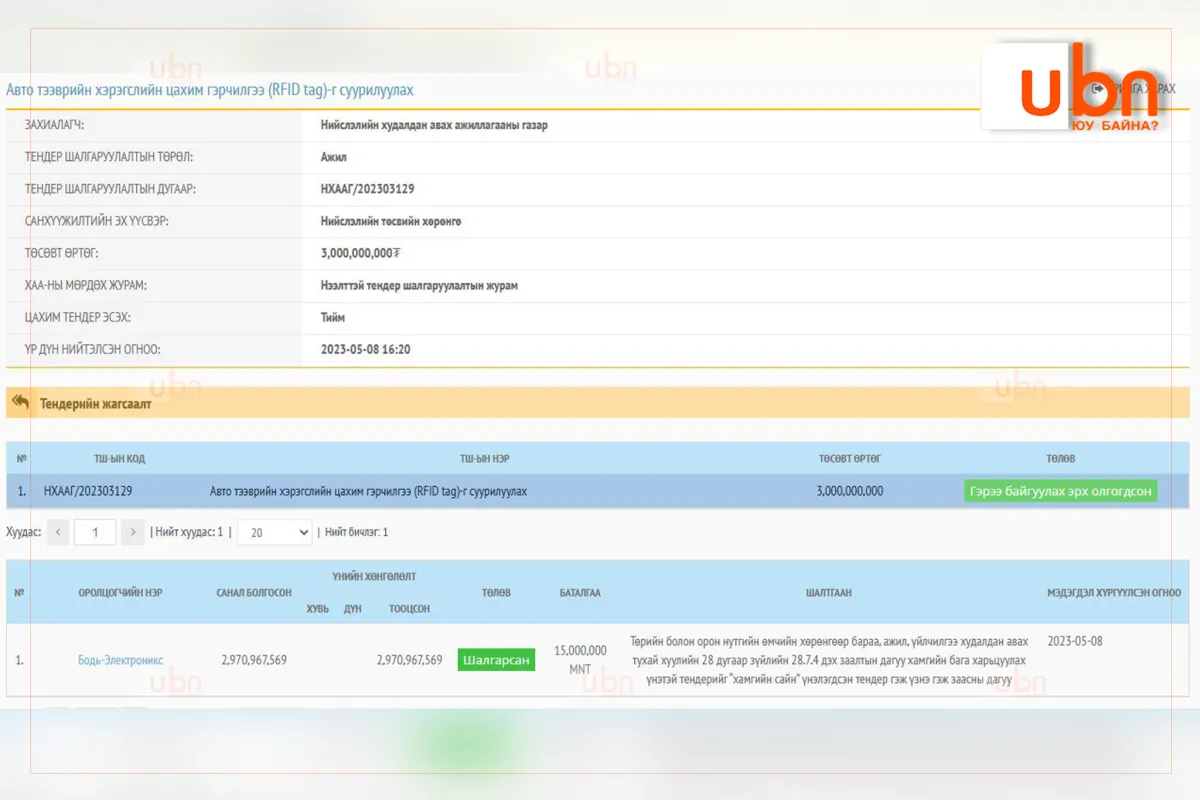Click the back arrow icon beside Тендерийн жагсаалт
This screenshot has width=1200, height=800.
20,402
